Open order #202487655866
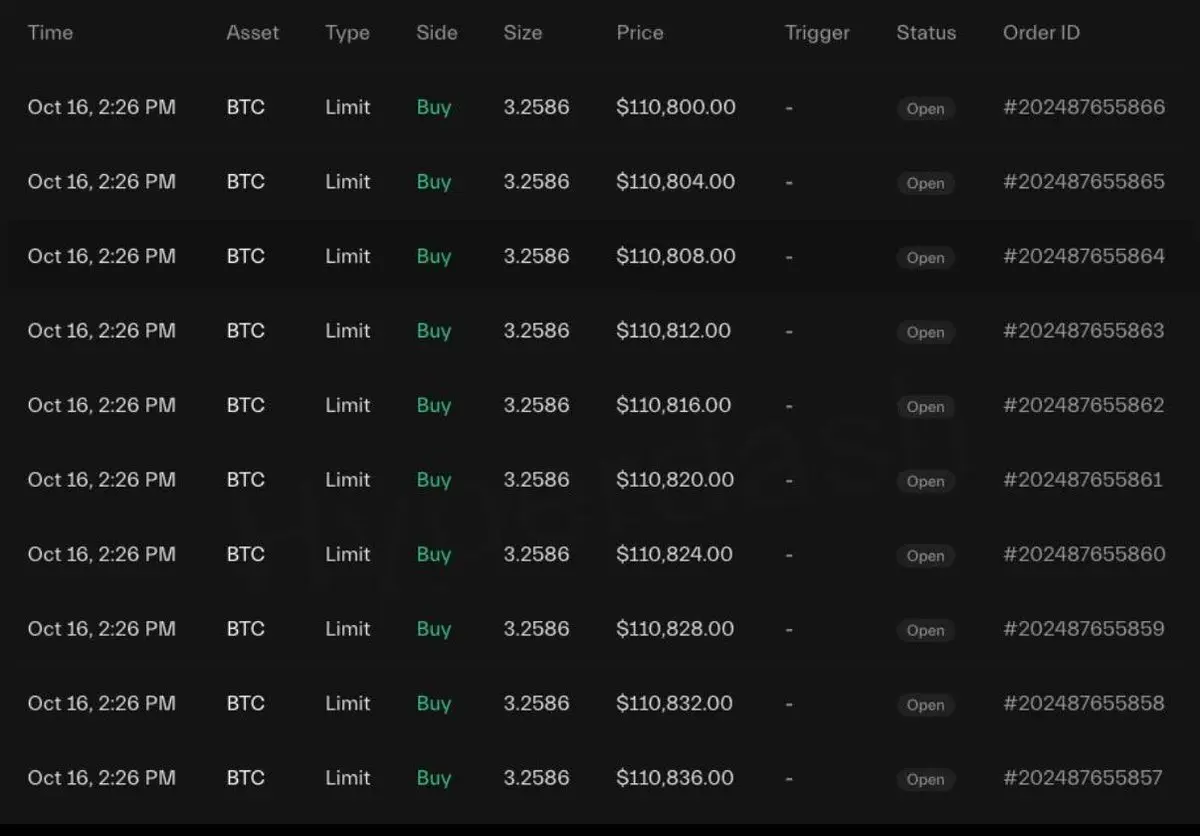 [x=1083, y=107]
